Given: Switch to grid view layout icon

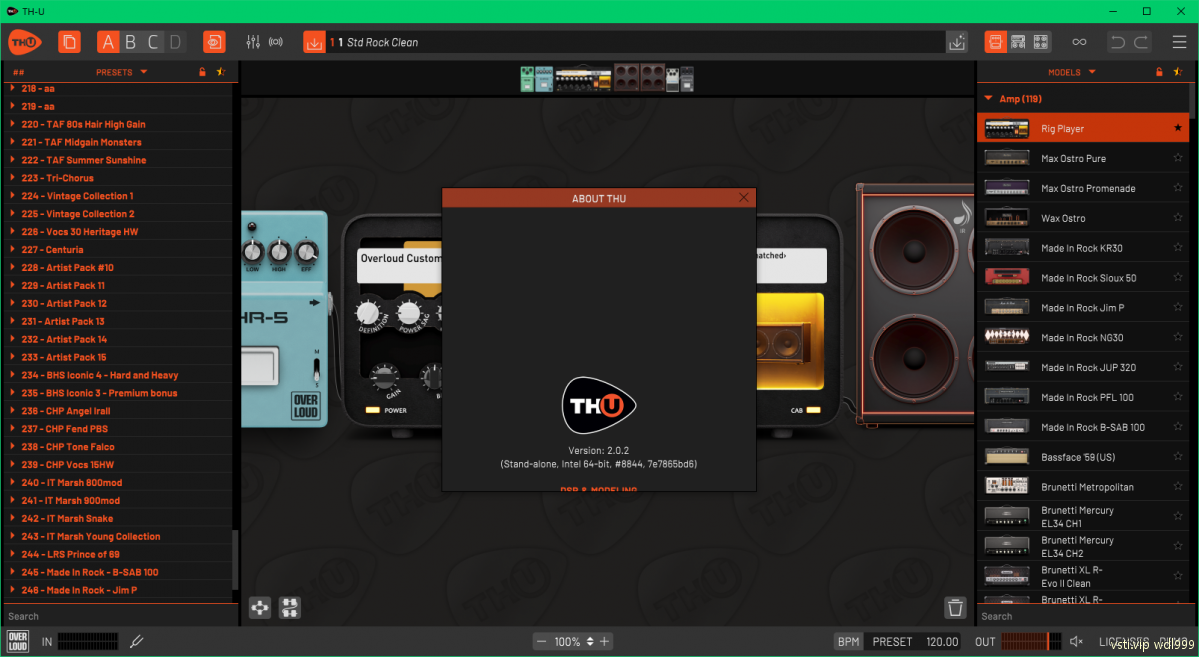Looking at the screenshot, I should click(x=1041, y=42).
